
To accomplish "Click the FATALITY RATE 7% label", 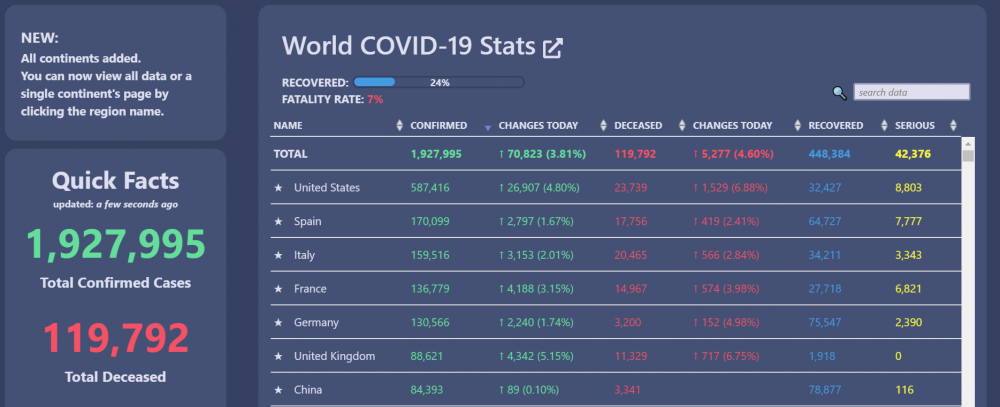I will [332, 100].
